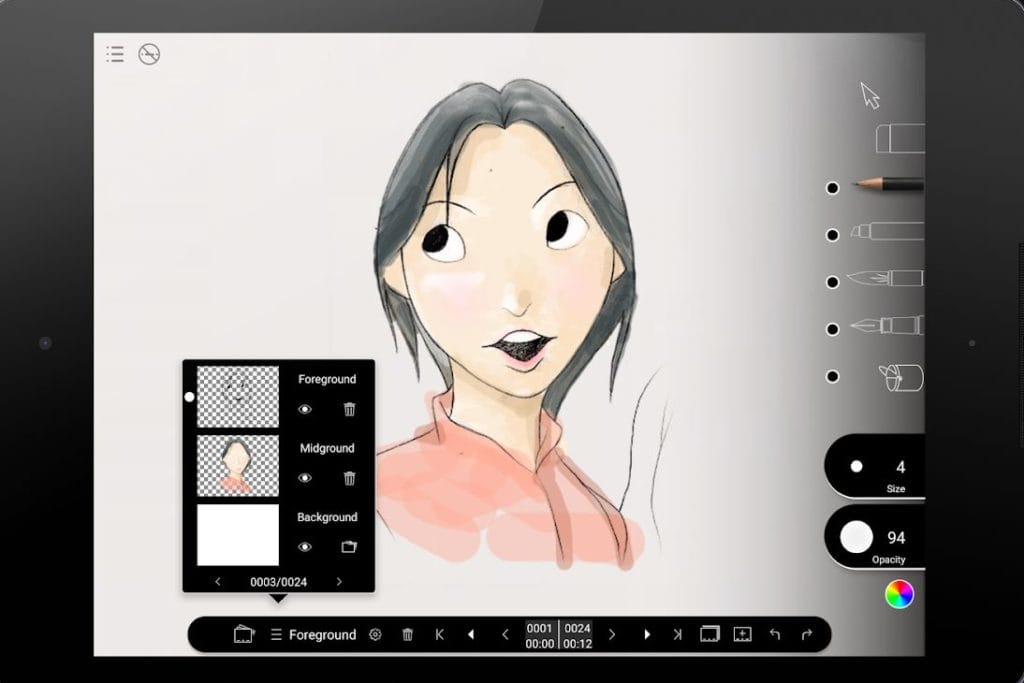Step forward one frame
This screenshot has height=683, width=1024.
612,634
